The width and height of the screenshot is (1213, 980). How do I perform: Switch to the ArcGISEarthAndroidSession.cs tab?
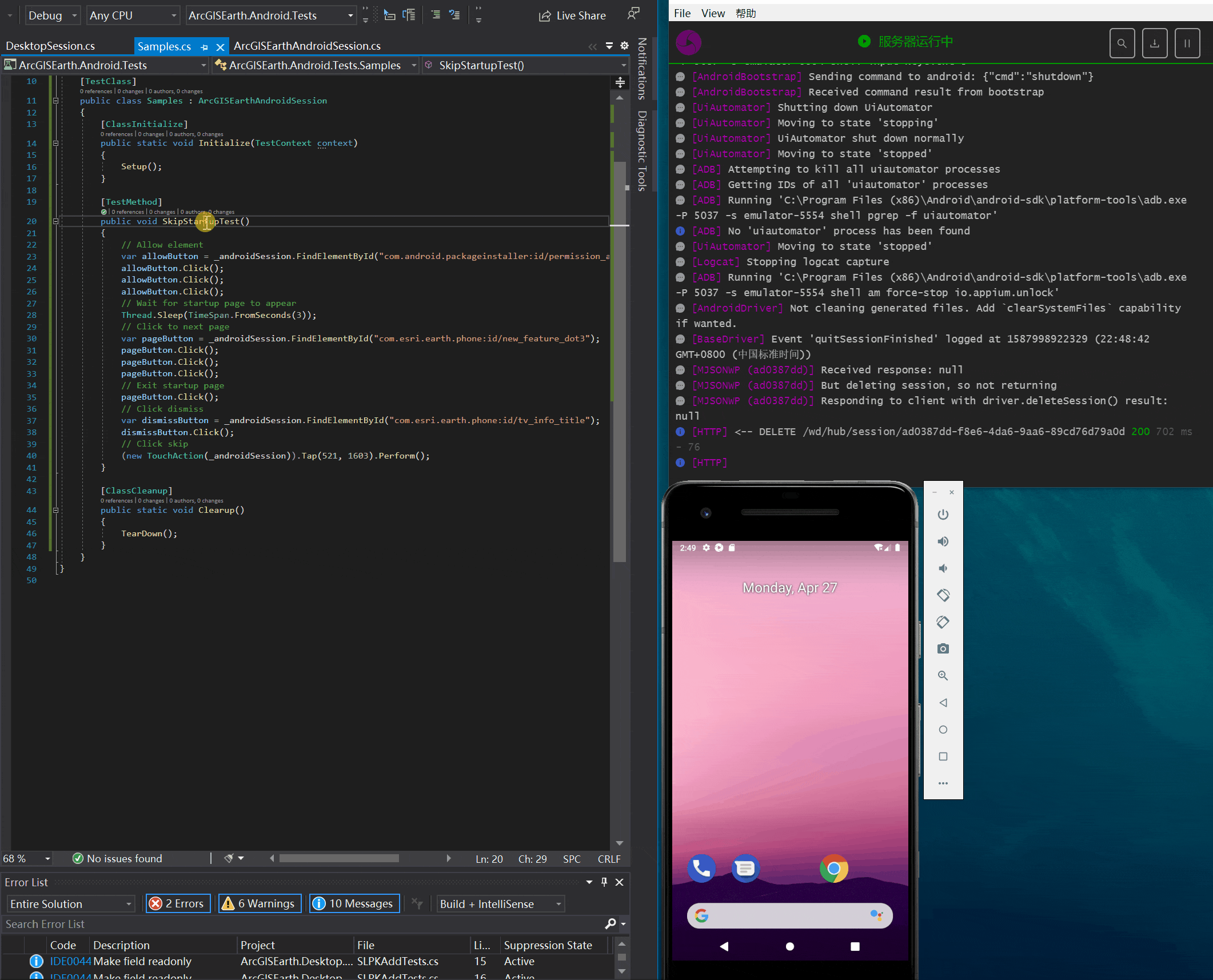point(307,46)
